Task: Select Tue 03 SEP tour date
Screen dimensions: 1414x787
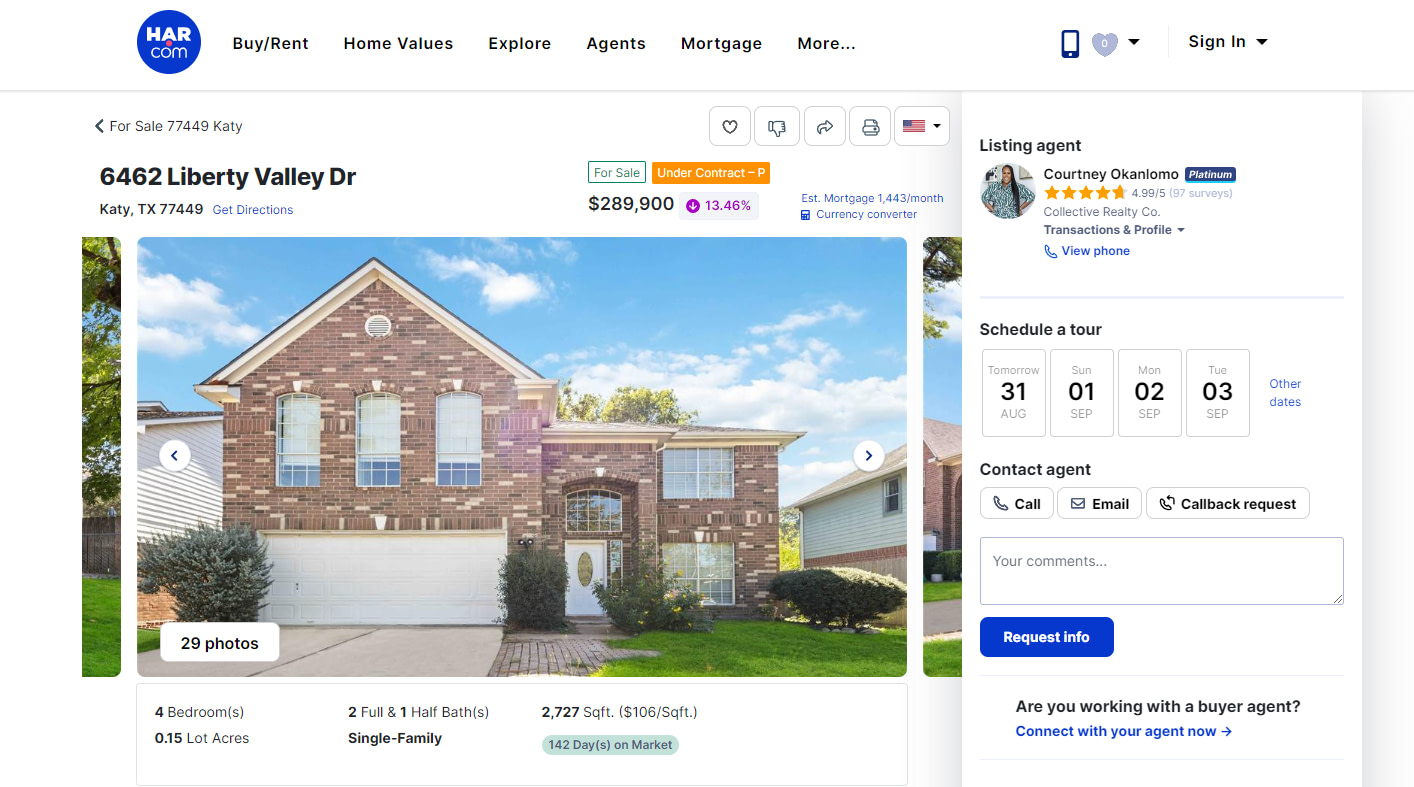Action: 1218,393
